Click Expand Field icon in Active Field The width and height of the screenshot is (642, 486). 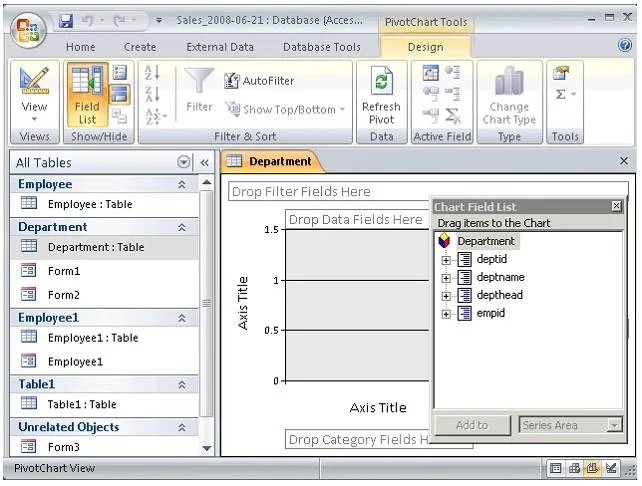pyautogui.click(x=452, y=72)
